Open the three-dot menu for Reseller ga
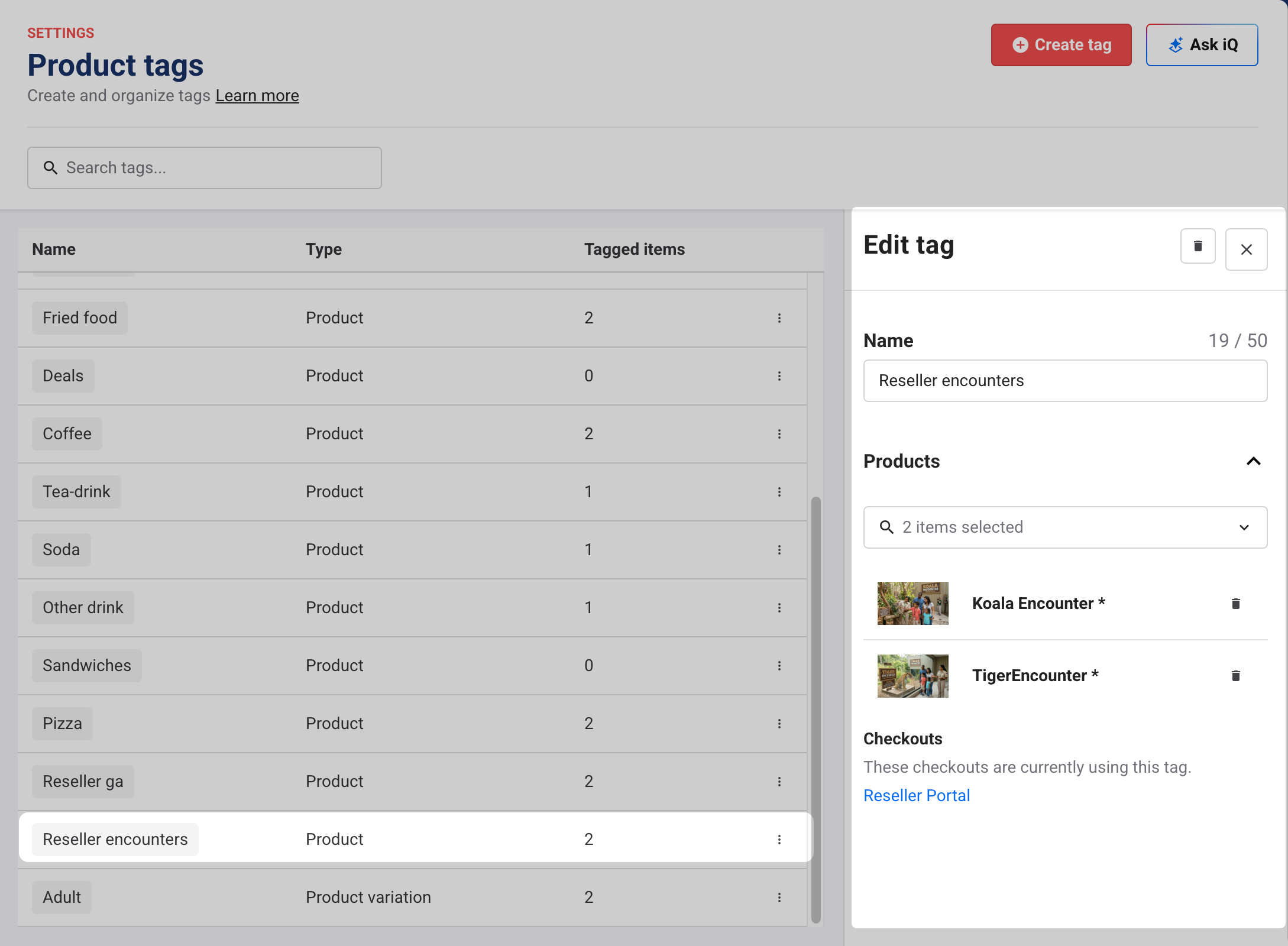1288x946 pixels. point(779,782)
